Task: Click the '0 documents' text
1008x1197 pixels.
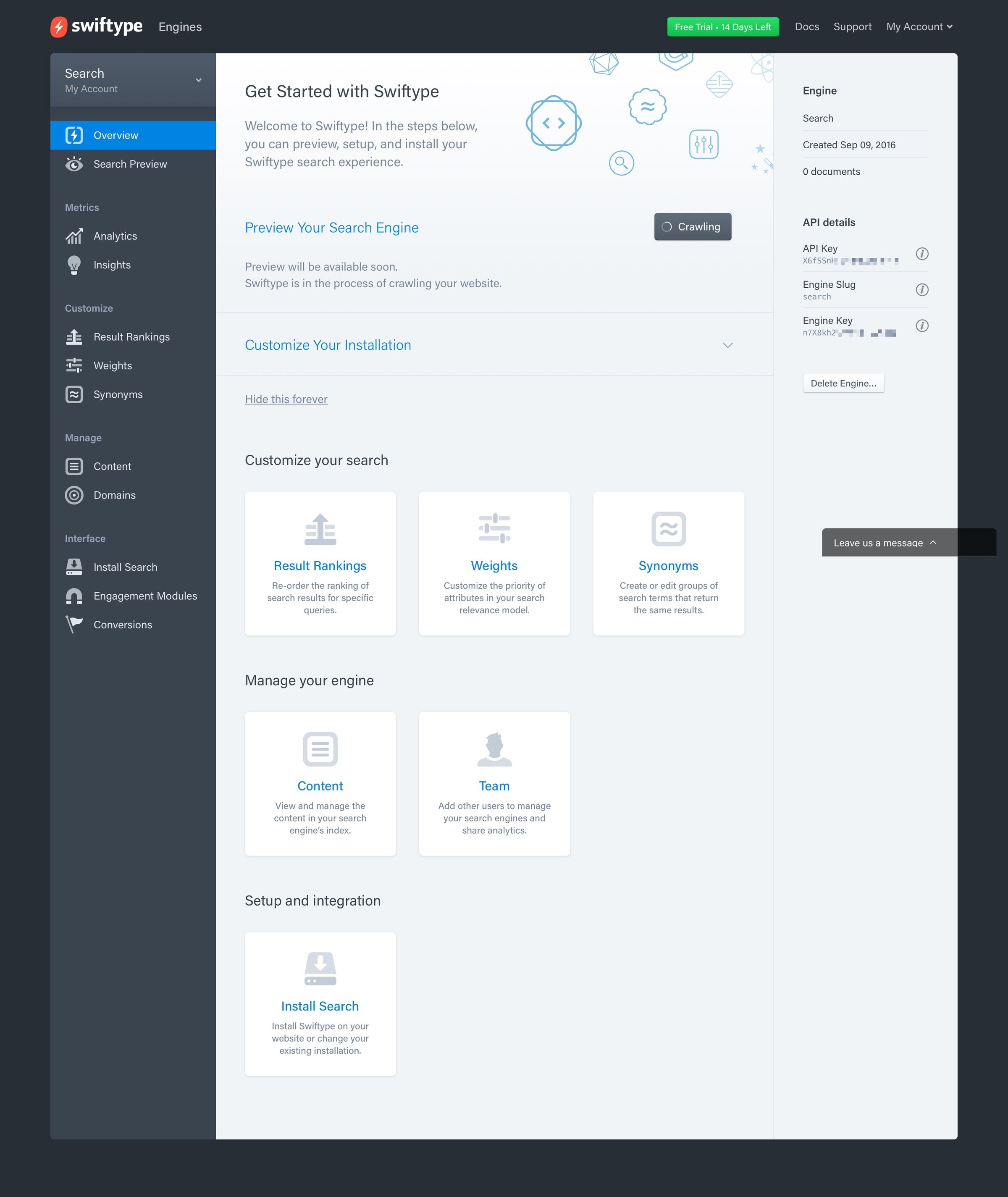Action: tap(832, 172)
